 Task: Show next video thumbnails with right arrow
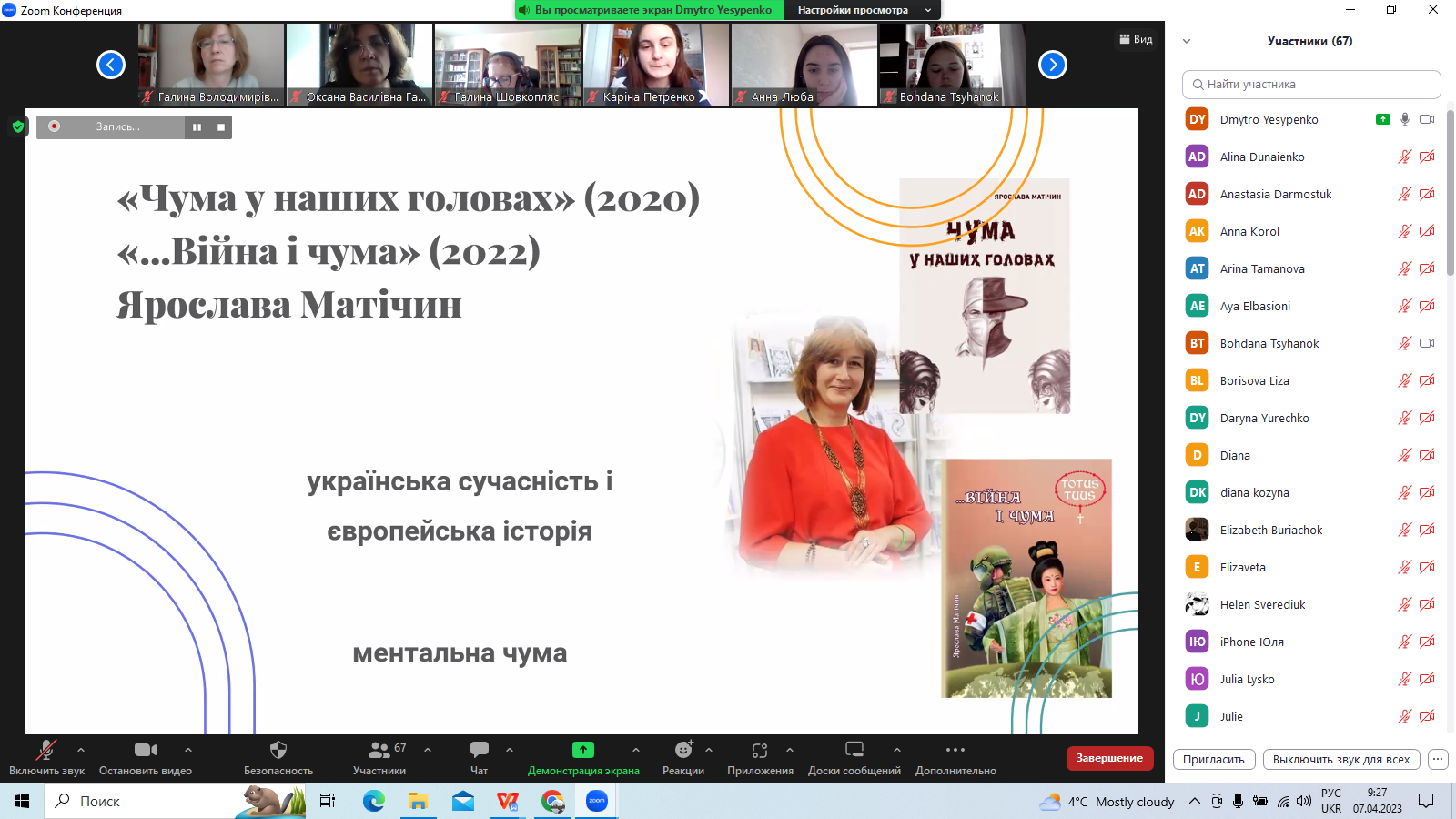click(1053, 65)
